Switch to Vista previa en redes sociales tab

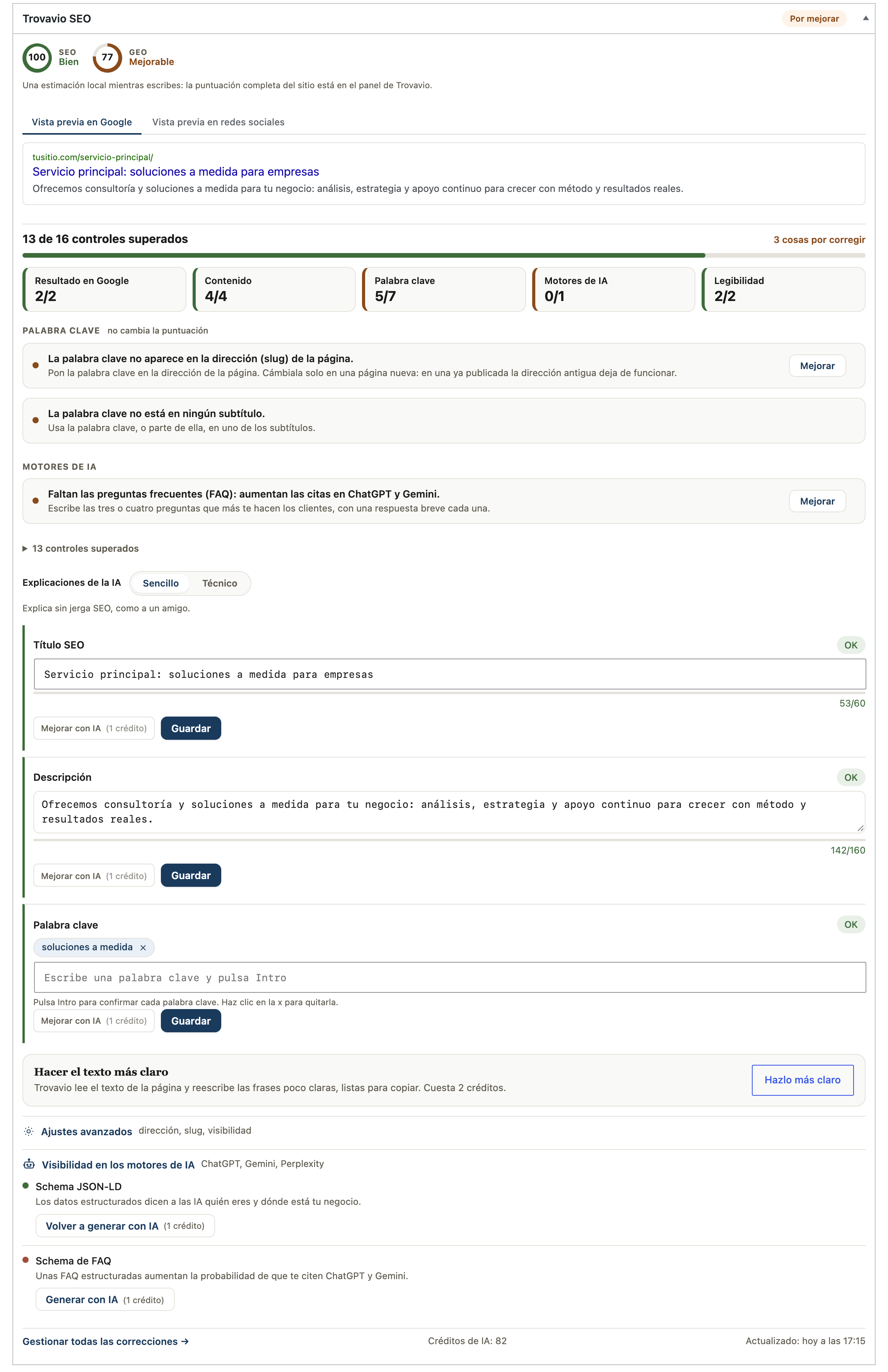click(218, 121)
